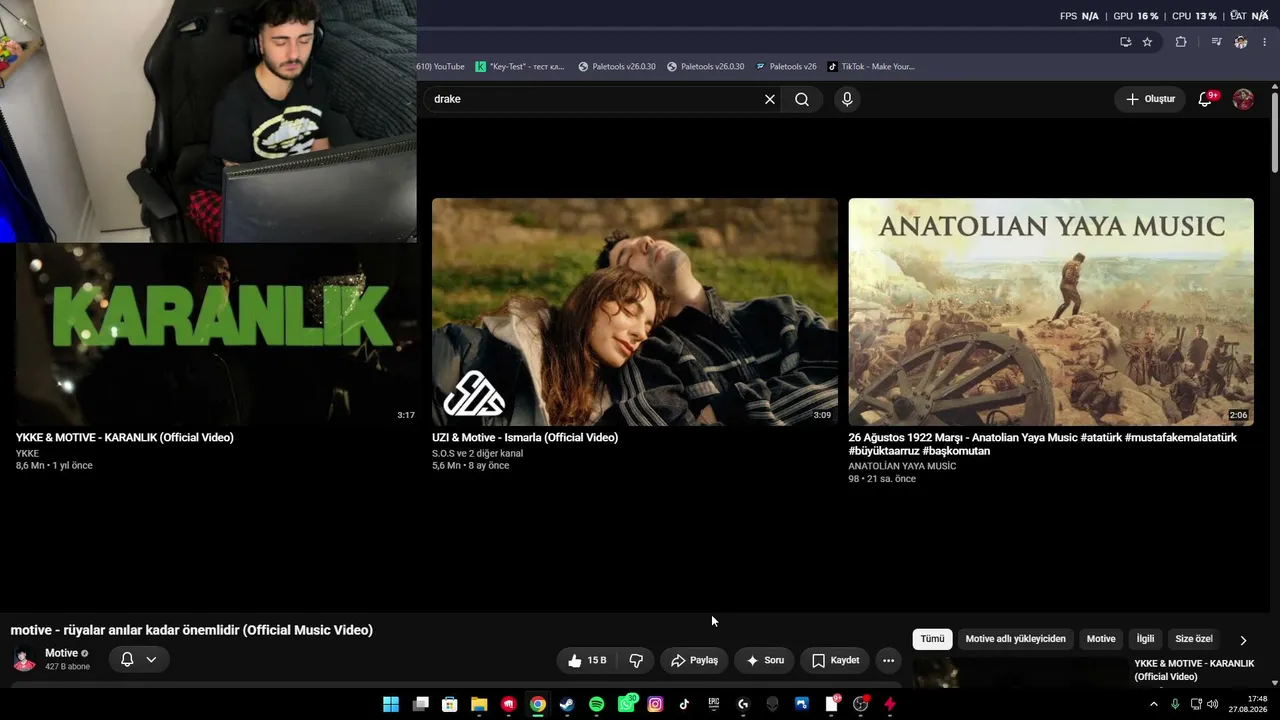
Task: Select Motive adlı yükleyiciden chip
Action: point(1015,639)
